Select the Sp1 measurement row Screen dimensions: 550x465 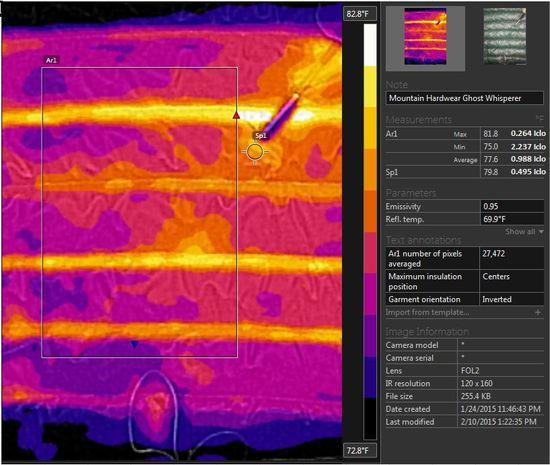pos(466,172)
